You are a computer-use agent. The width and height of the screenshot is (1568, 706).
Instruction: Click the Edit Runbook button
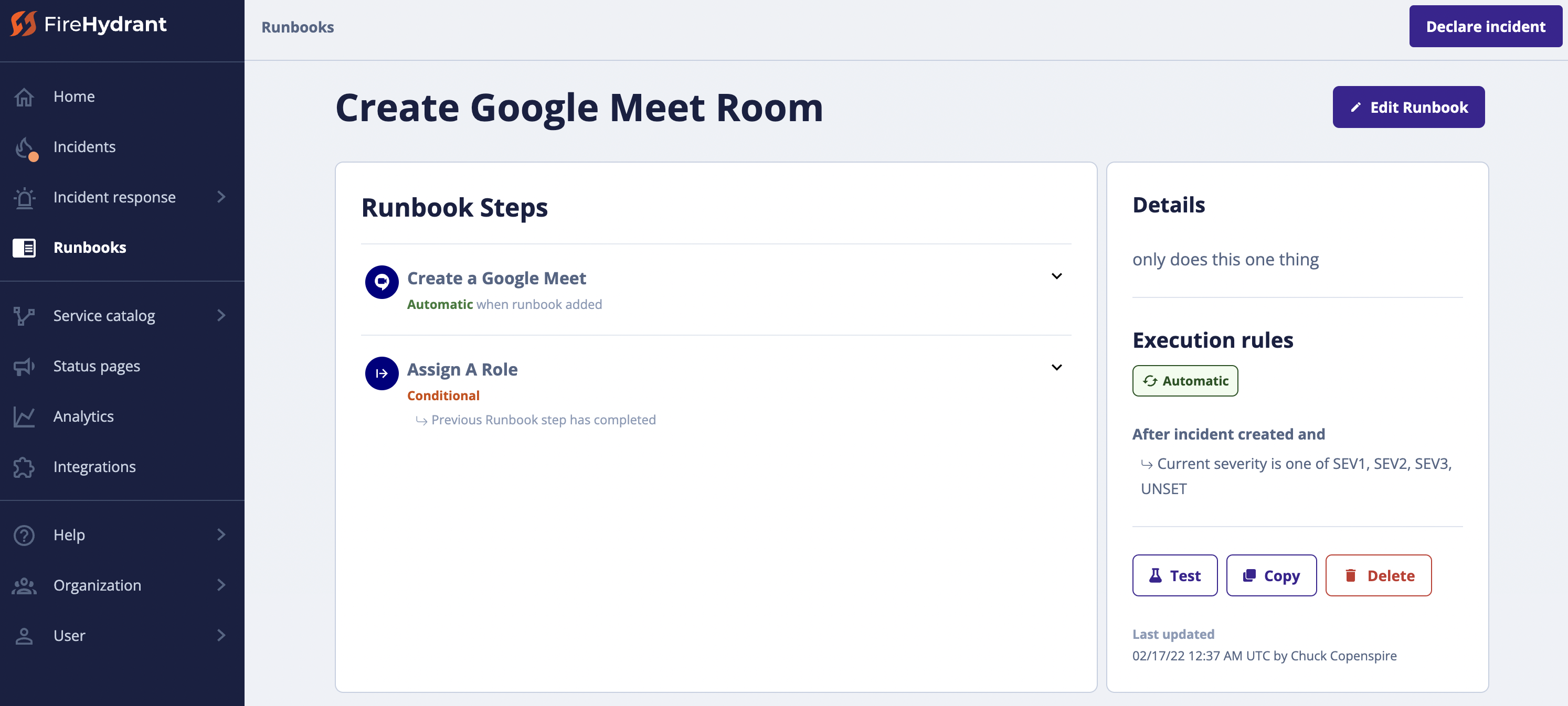pyautogui.click(x=1408, y=106)
